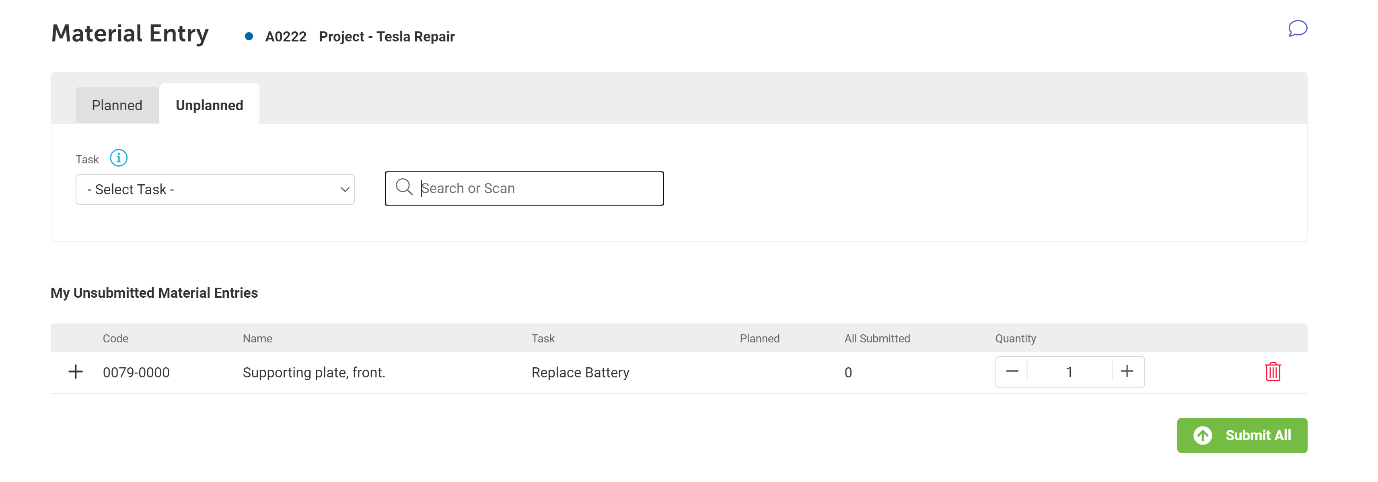Click the quantity value field showing 1
Screen dimensions: 1378x482
click(1069, 372)
